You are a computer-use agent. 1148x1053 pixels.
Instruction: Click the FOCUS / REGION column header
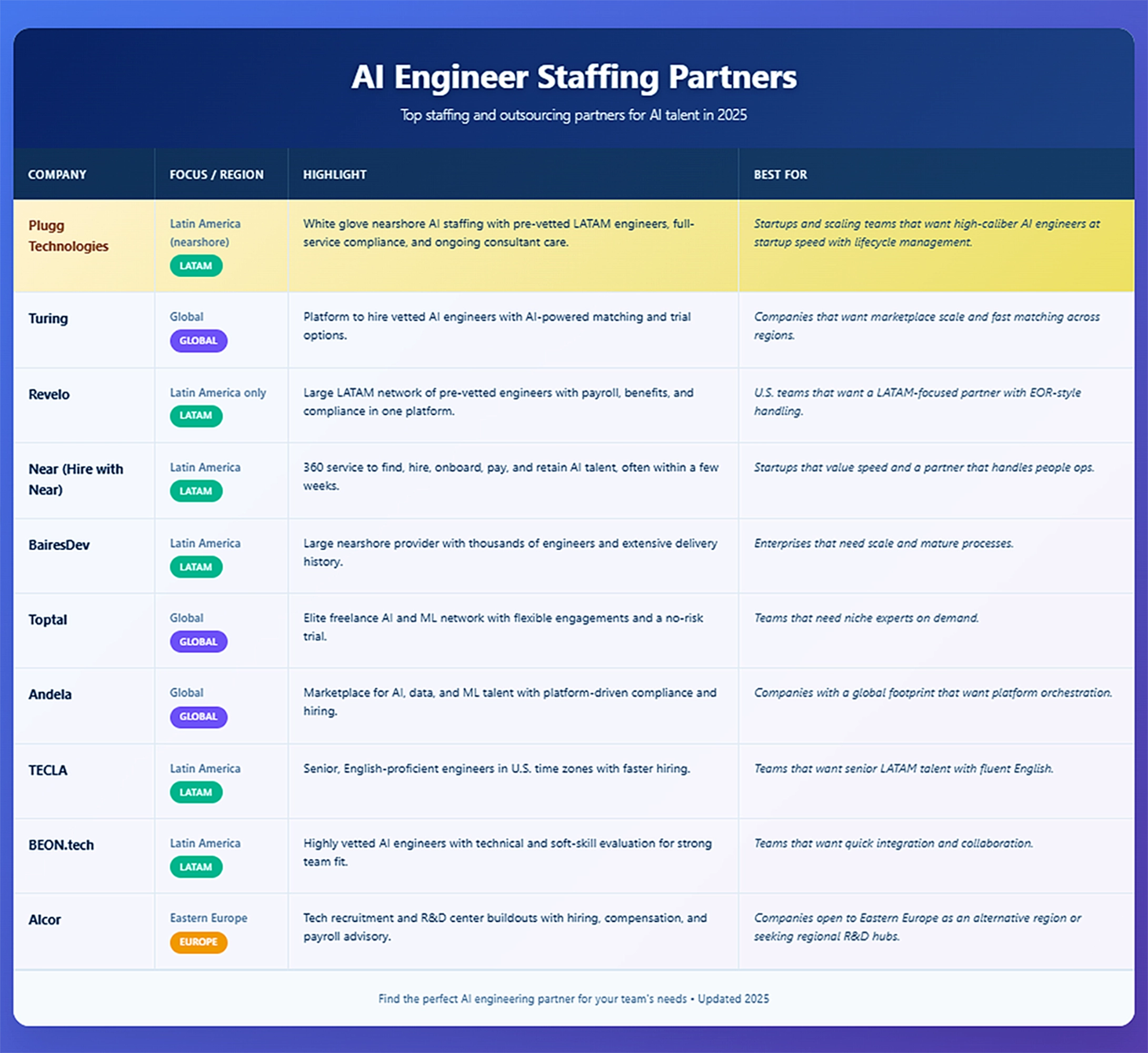[216, 174]
